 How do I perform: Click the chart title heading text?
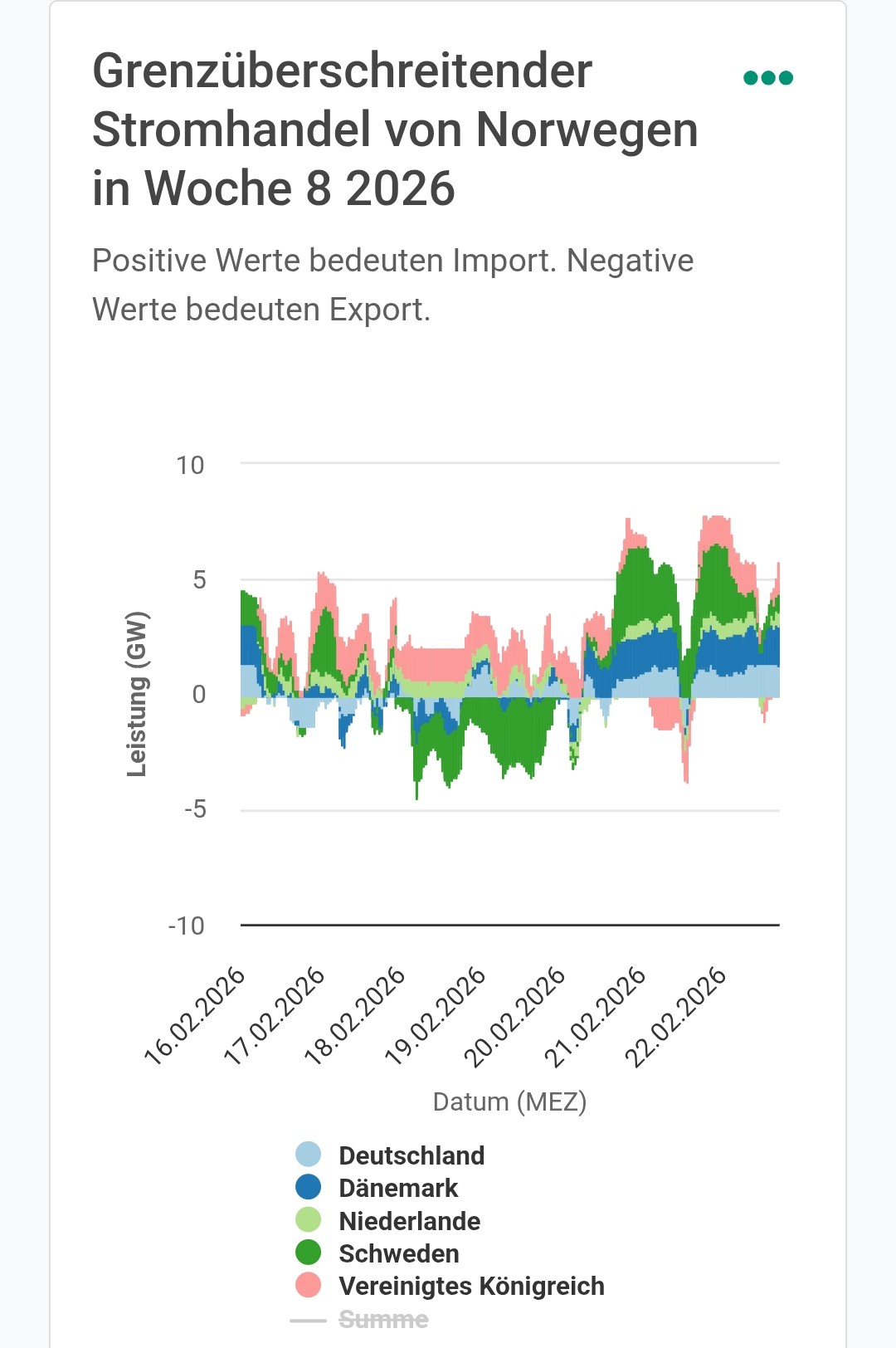(395, 129)
